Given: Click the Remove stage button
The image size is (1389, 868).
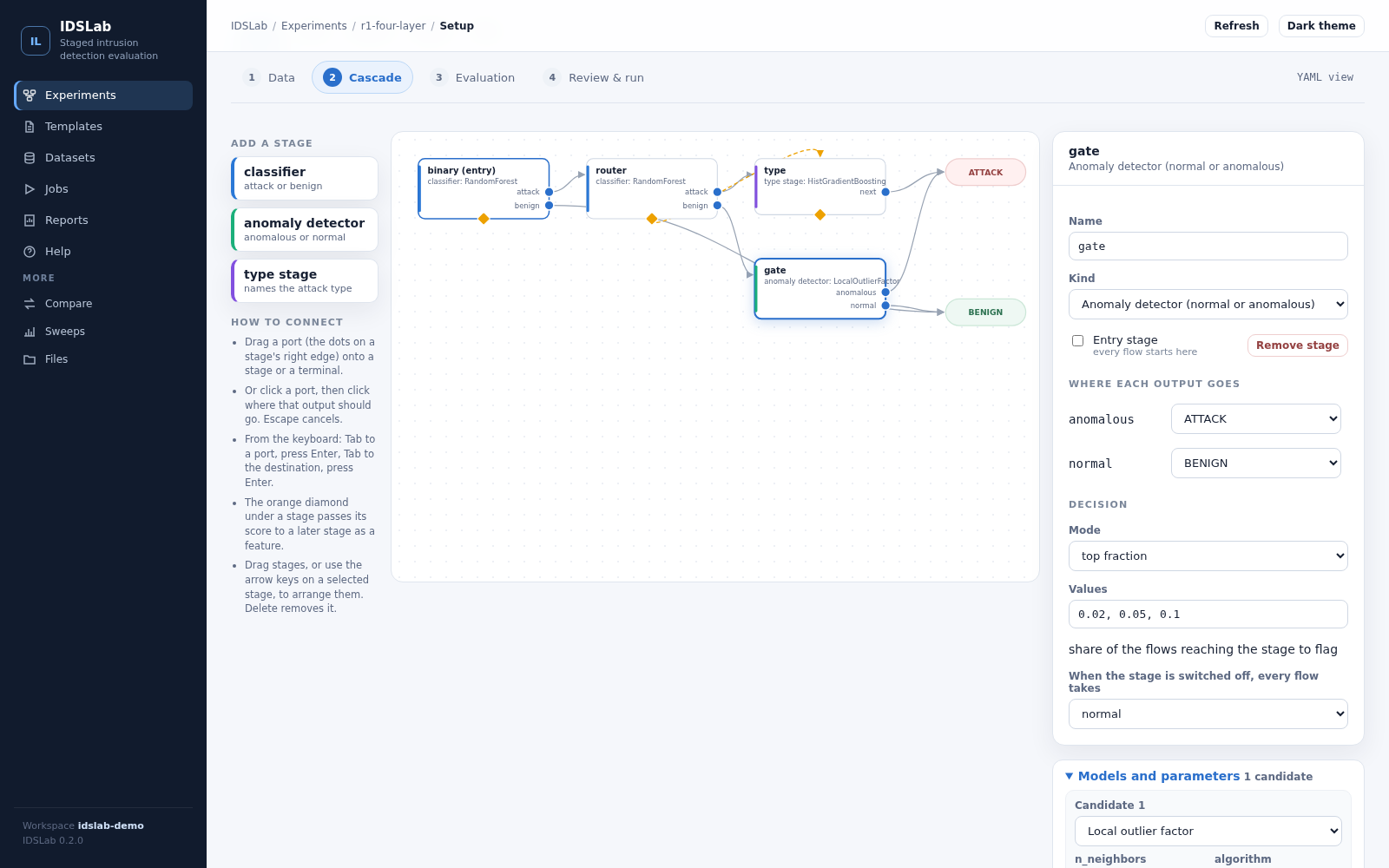Looking at the screenshot, I should [1297, 345].
